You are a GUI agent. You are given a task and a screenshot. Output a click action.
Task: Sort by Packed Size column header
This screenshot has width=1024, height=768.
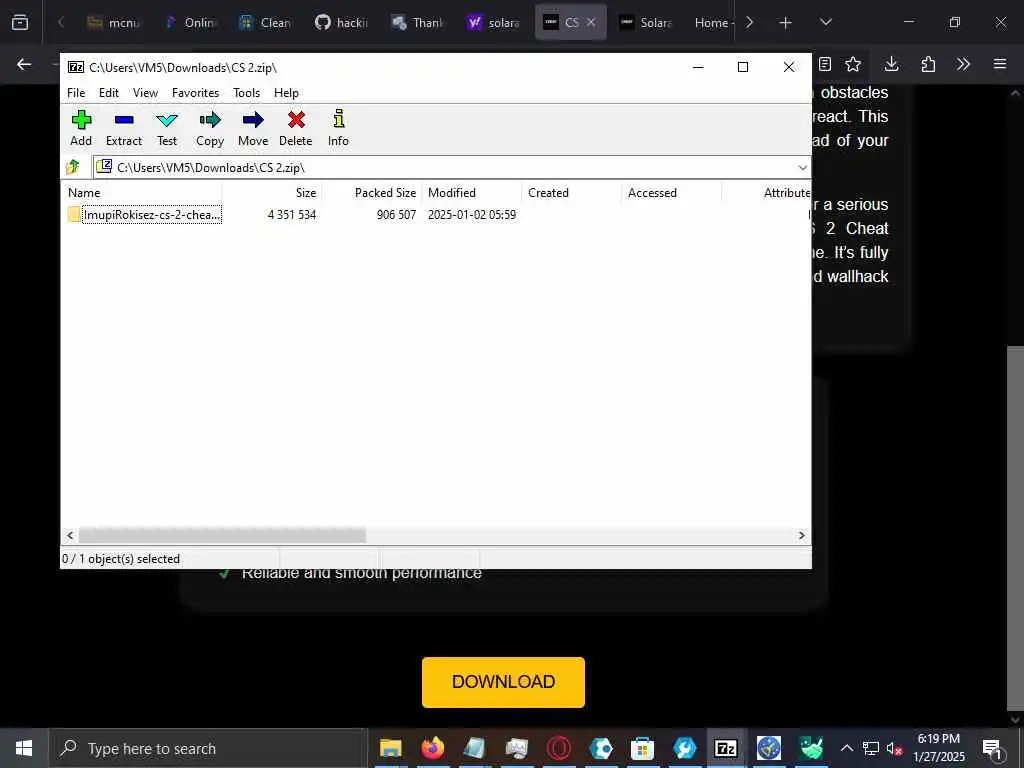click(372, 193)
